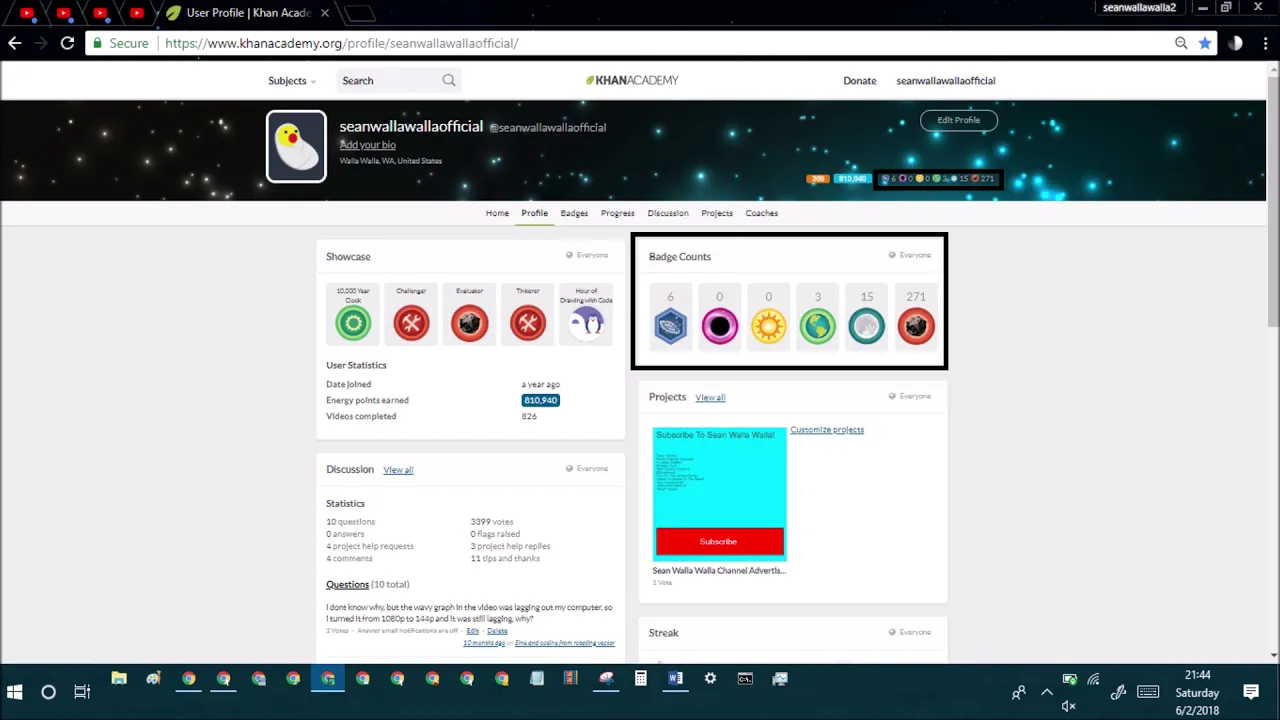
Task: Open the Action Center notifications icon
Action: [x=1251, y=692]
